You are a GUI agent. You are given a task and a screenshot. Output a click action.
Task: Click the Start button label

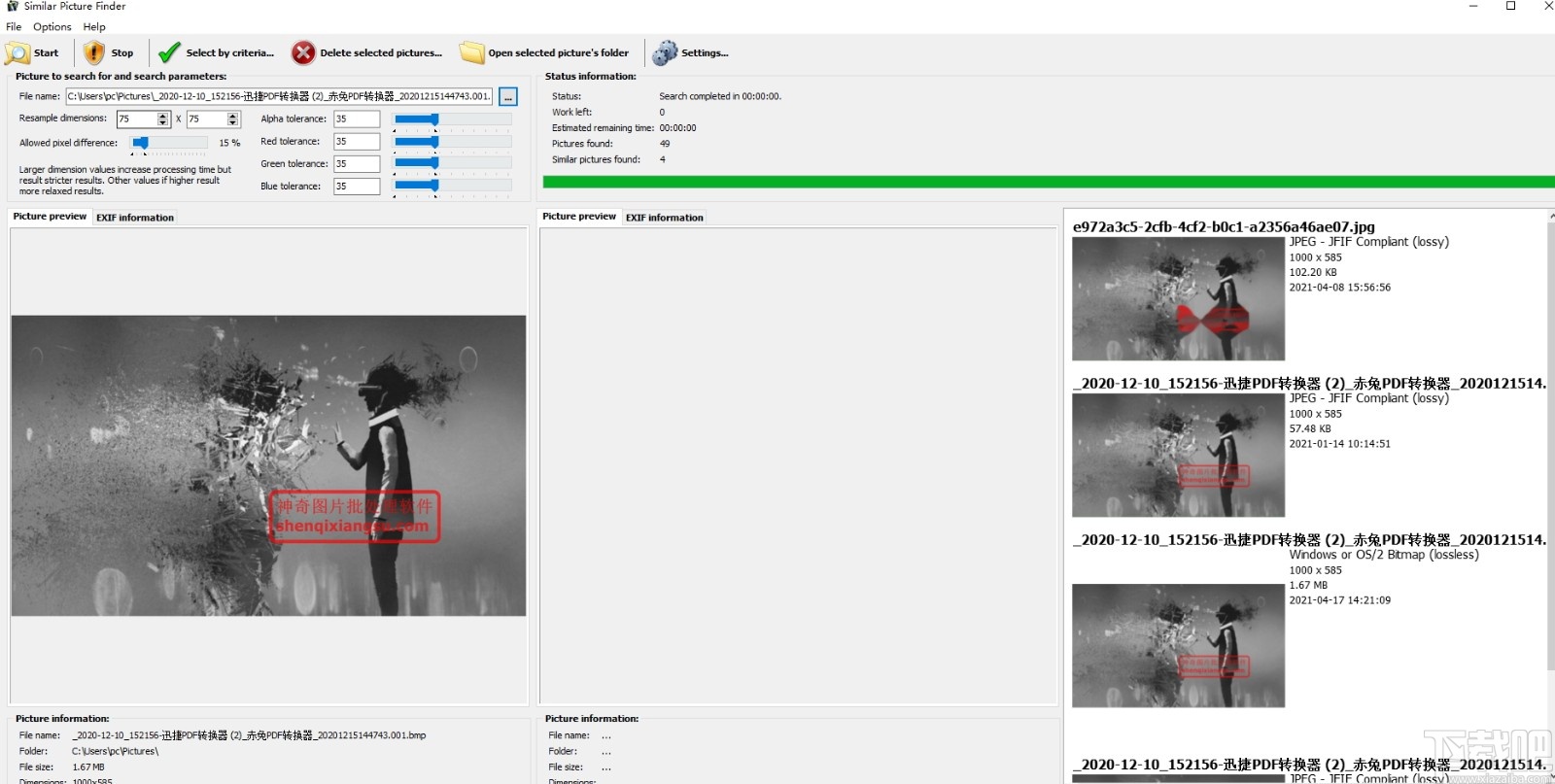coord(47,53)
